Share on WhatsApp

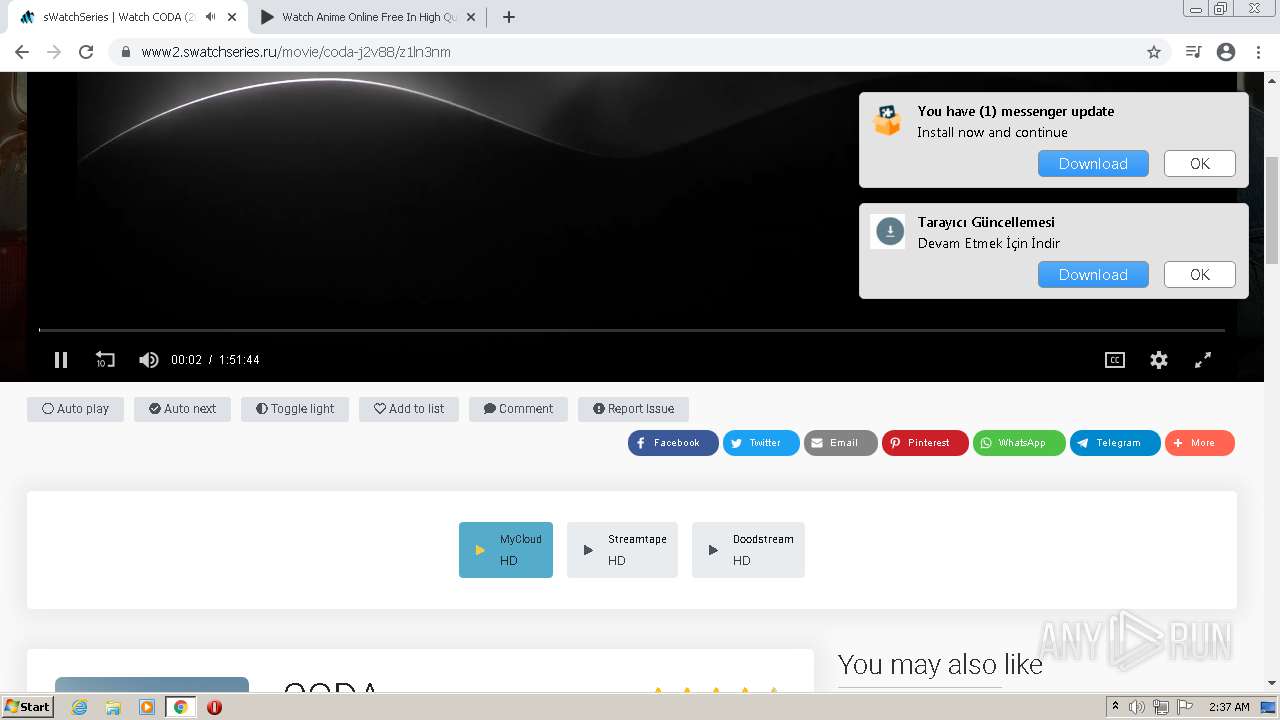(x=1019, y=443)
